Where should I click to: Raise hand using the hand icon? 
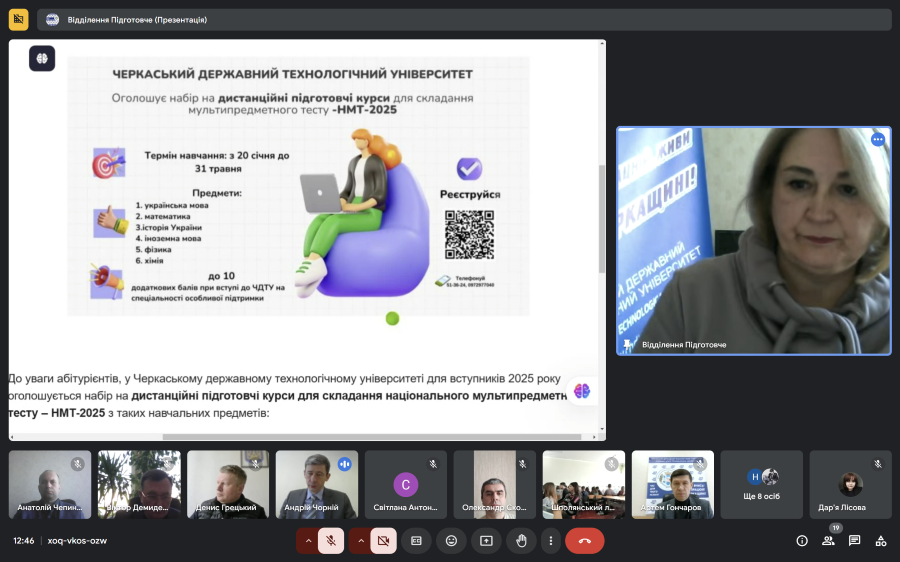tap(521, 541)
